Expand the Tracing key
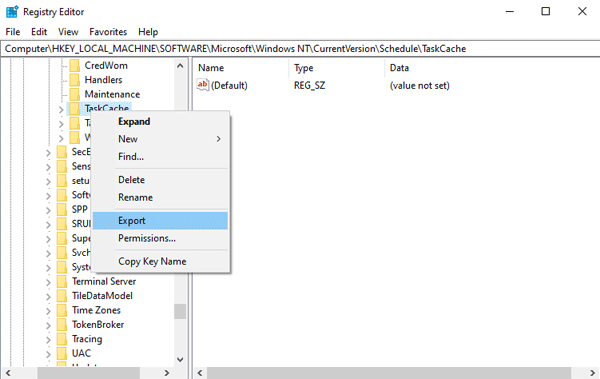 coord(48,340)
